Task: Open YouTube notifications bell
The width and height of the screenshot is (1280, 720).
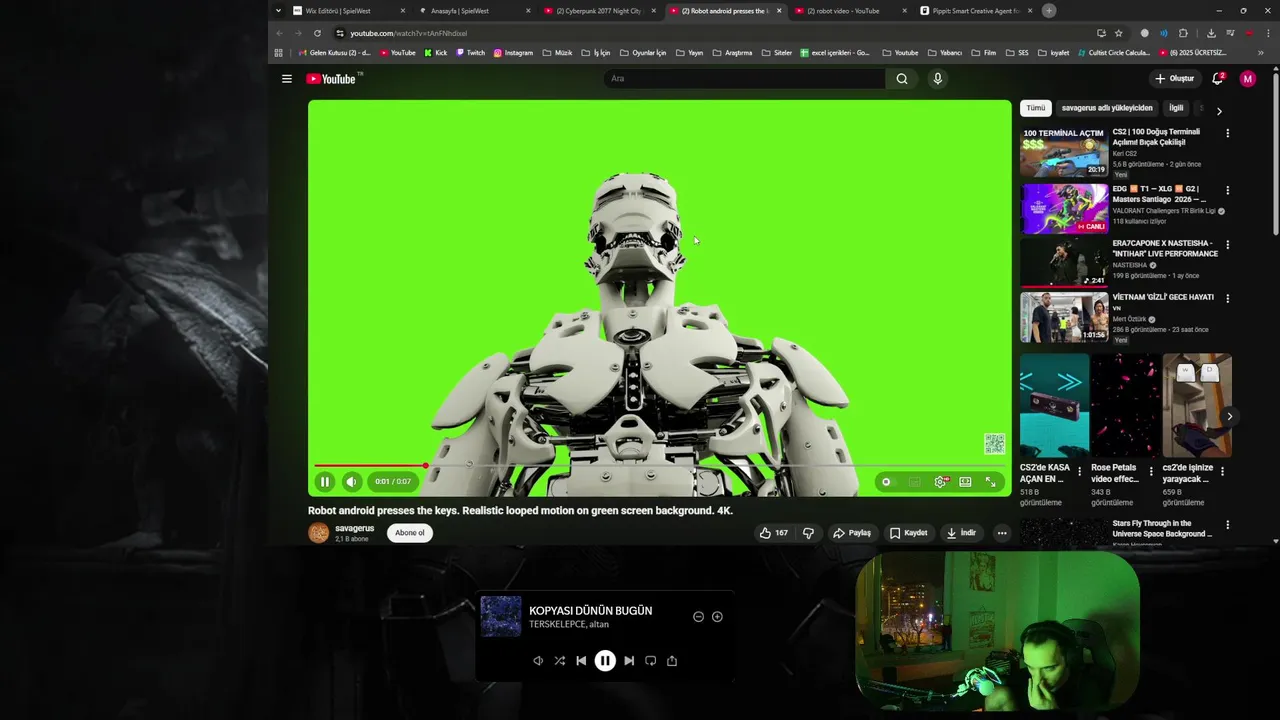Action: tap(1218, 79)
